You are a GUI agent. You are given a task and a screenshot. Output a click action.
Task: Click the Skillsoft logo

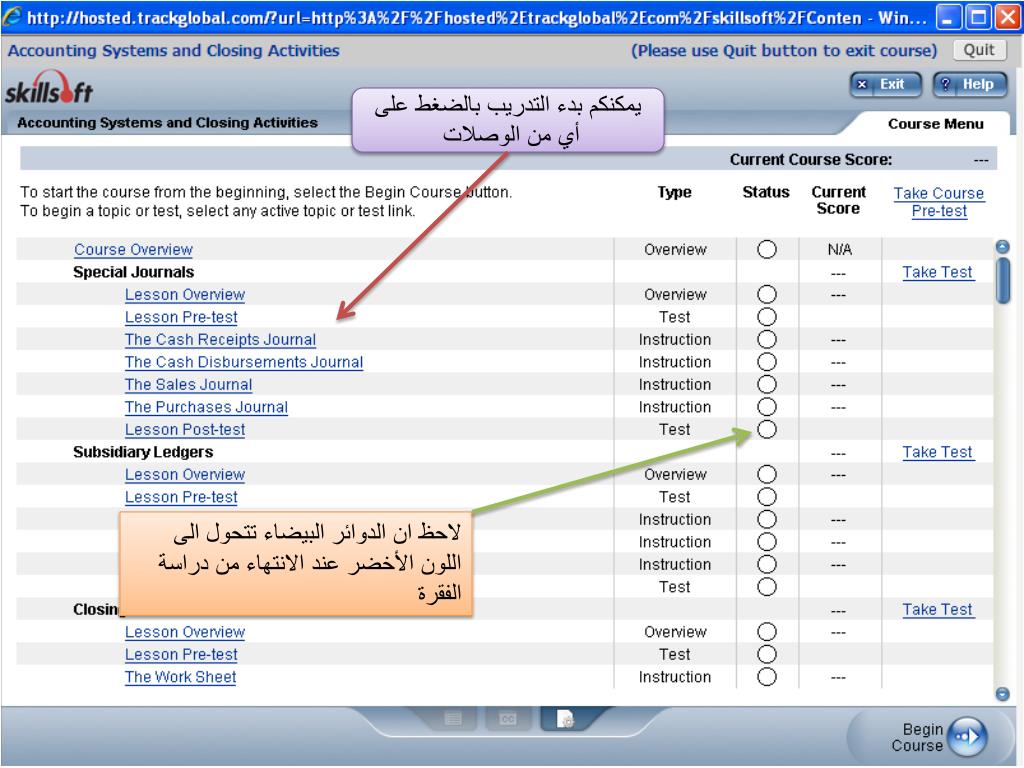click(49, 88)
